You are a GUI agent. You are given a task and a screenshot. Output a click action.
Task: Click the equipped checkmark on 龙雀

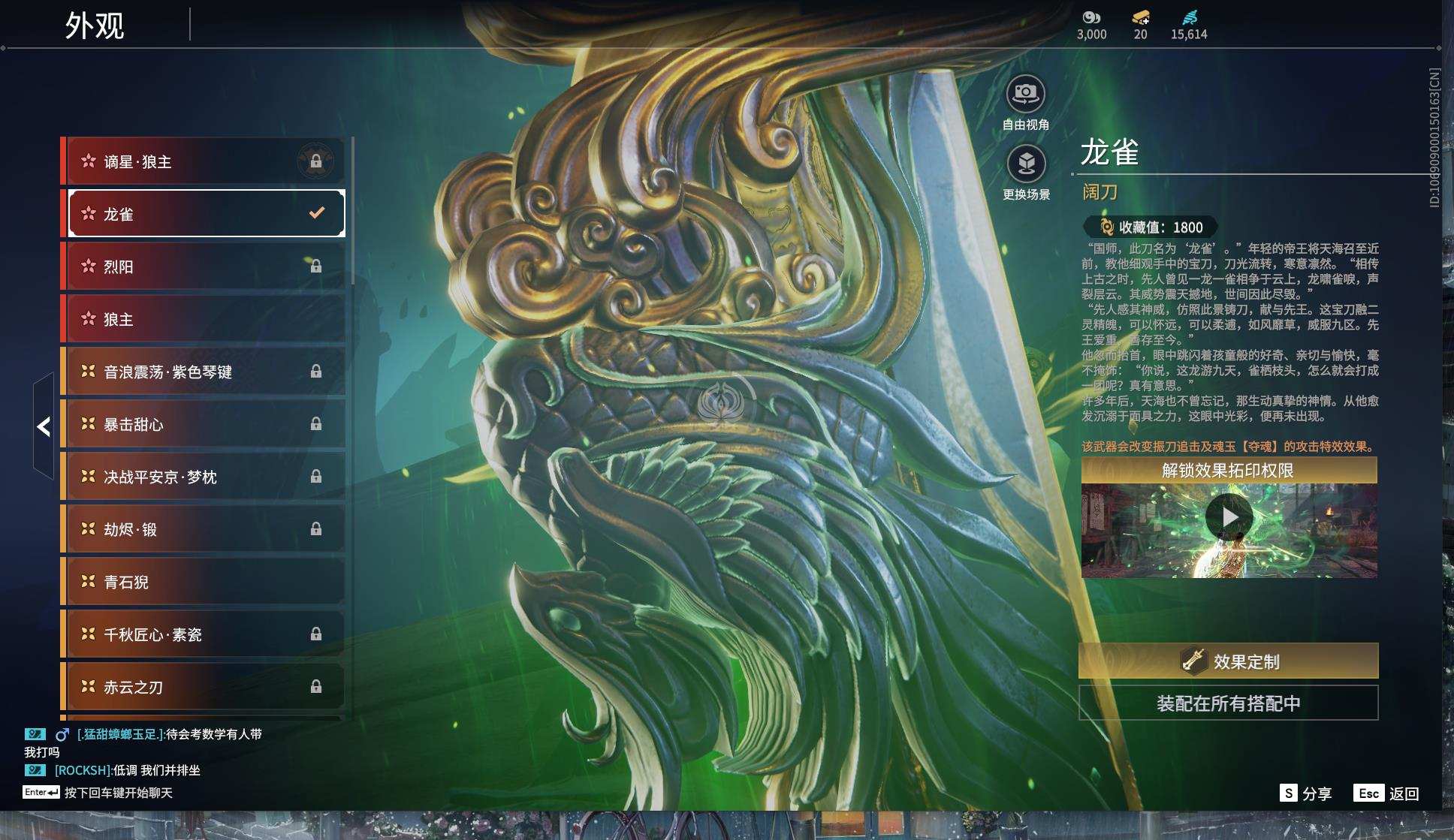pos(317,213)
